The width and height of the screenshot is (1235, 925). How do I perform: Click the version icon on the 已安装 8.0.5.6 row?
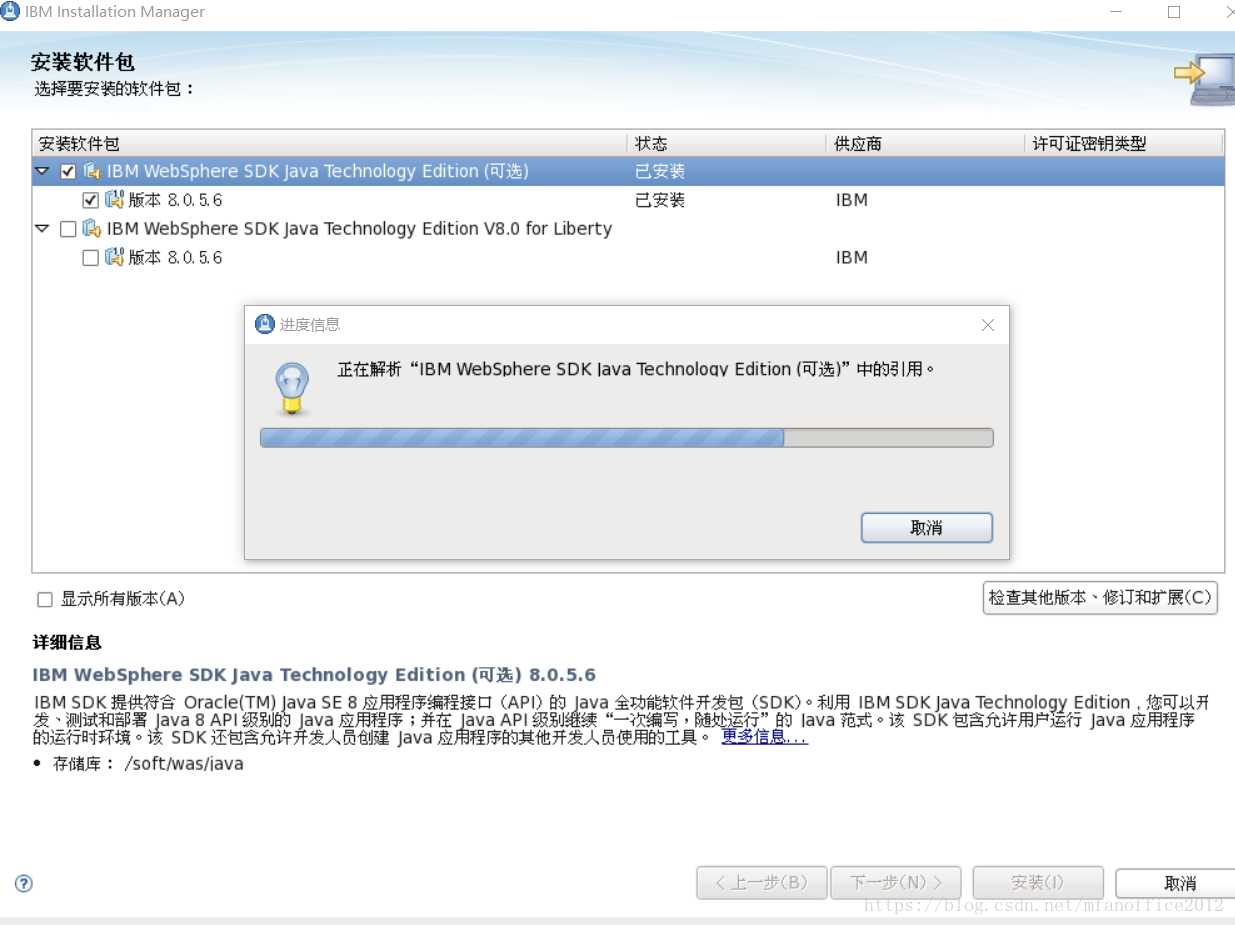114,200
